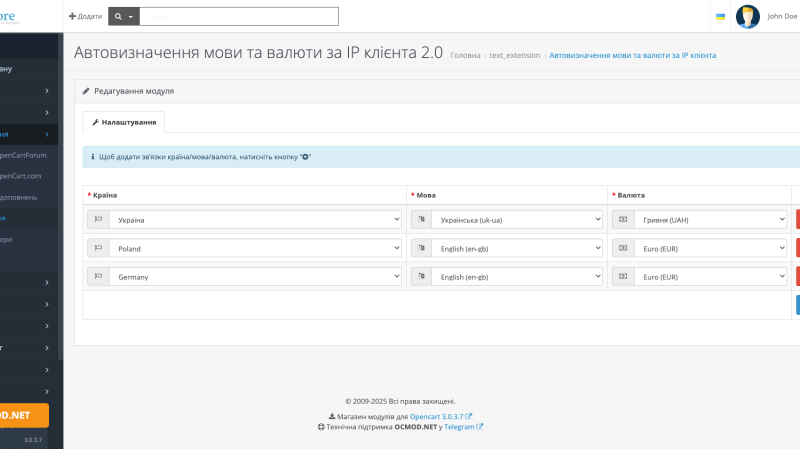800x450 pixels.
Task: Open the search type dropdown with magnifier
Action: pos(124,16)
